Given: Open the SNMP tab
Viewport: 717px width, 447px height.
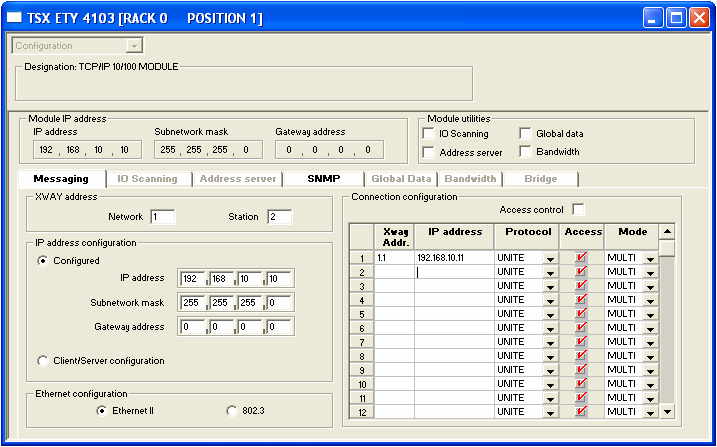Looking at the screenshot, I should (324, 179).
